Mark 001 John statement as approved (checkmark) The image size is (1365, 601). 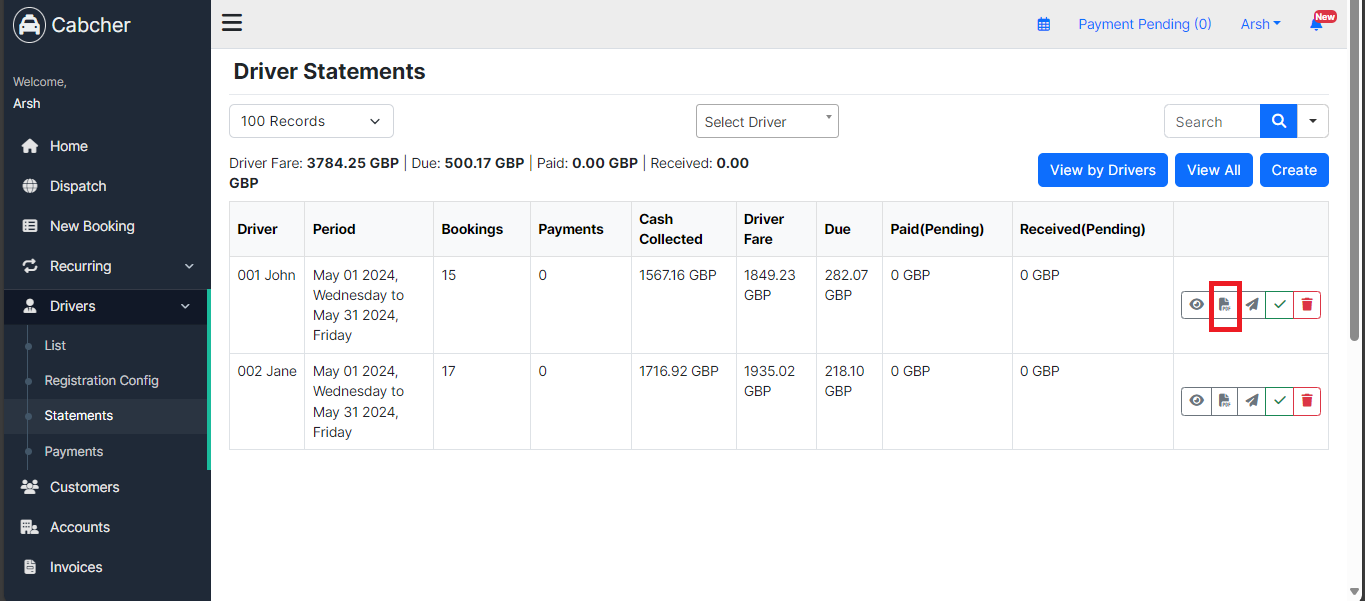[1279, 305]
